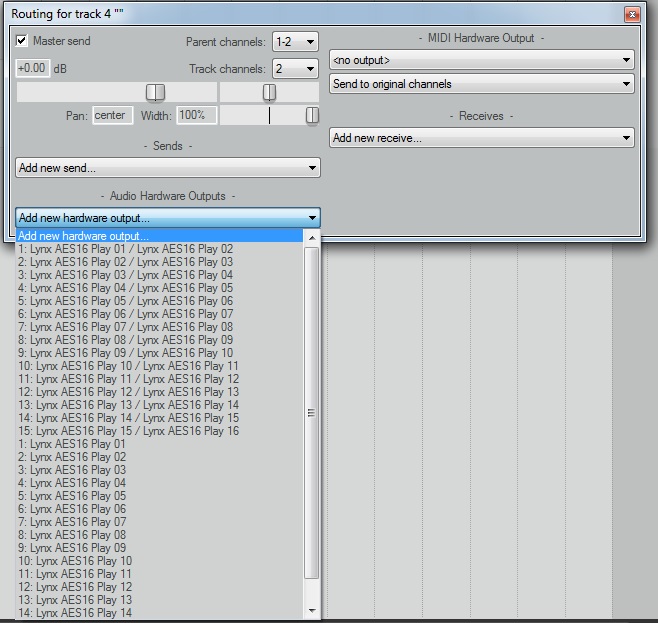This screenshot has width=658, height=623.
Task: Pick mono output 7: Lynx AES16 Play 07
Action: pyautogui.click(x=159, y=522)
